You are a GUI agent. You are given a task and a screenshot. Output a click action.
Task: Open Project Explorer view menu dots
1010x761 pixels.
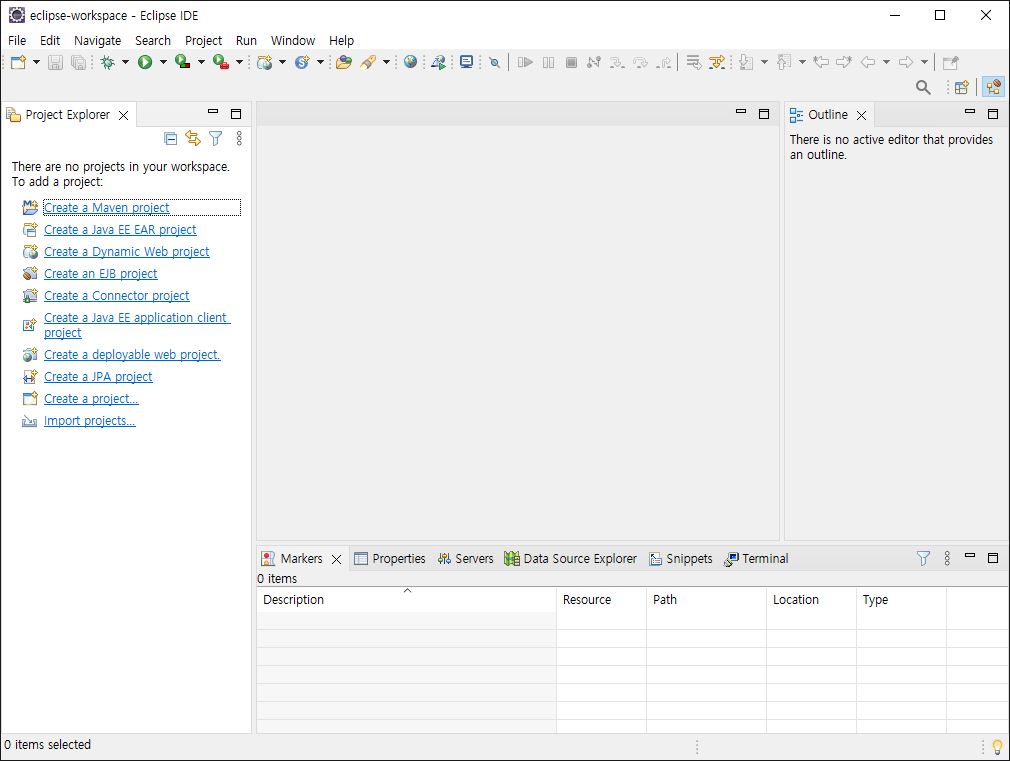(x=239, y=138)
